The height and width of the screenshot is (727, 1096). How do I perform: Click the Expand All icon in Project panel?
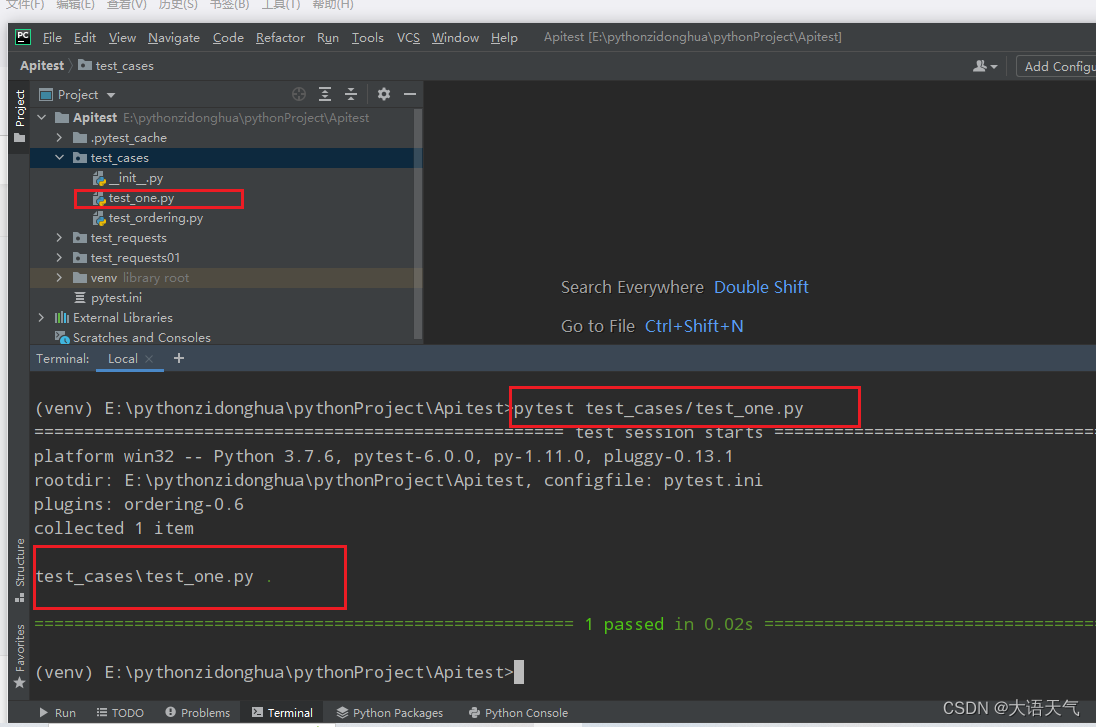pyautogui.click(x=325, y=93)
